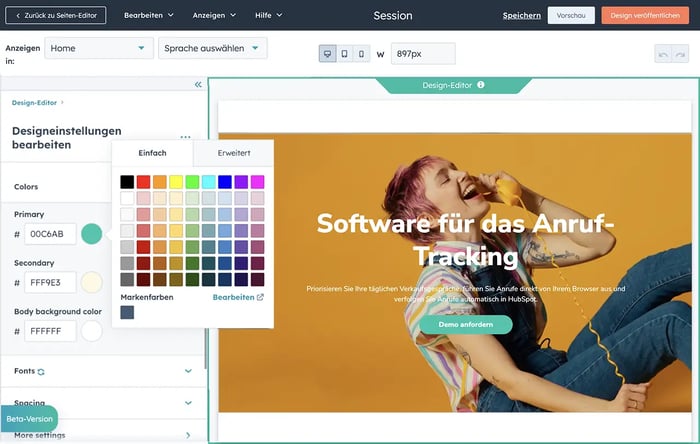The image size is (700, 444).
Task: Click the left panel scrollbar
Action: [x=205, y=348]
